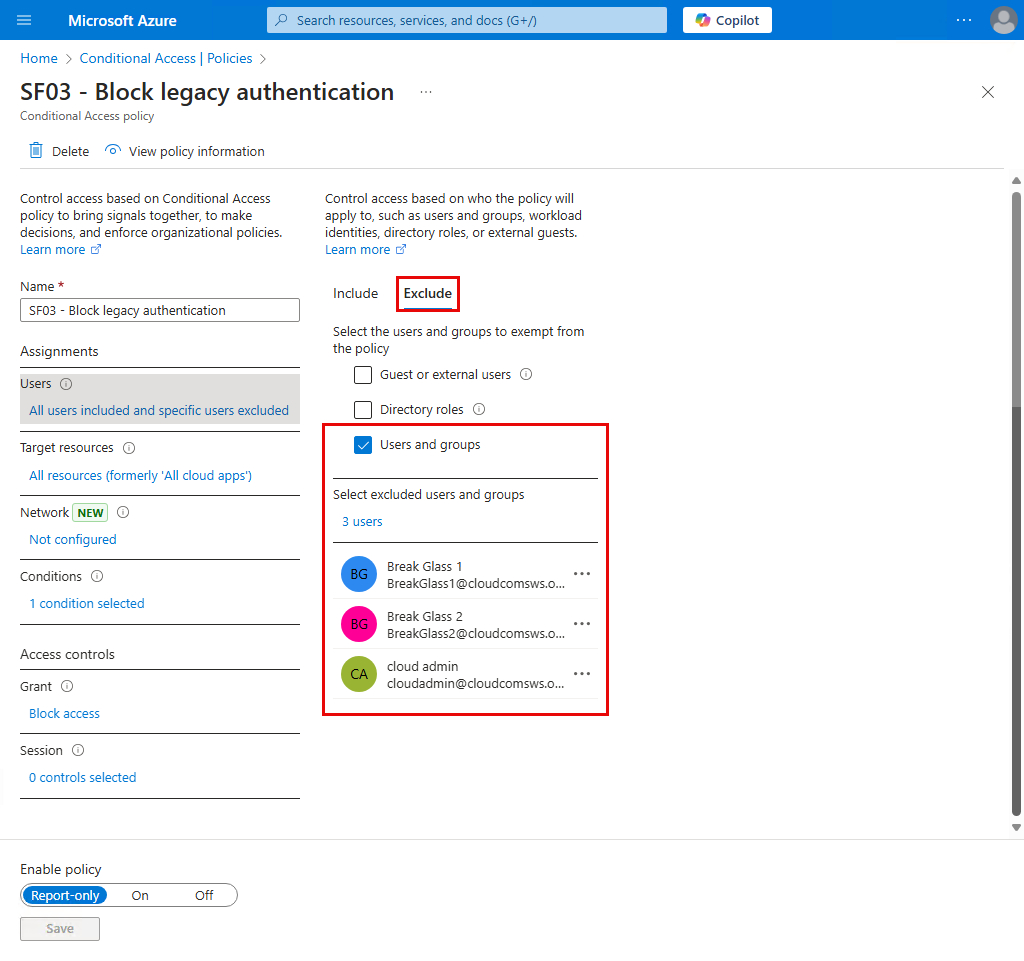The width and height of the screenshot is (1024, 961).
Task: Click the Azure search box
Action: pos(467,20)
